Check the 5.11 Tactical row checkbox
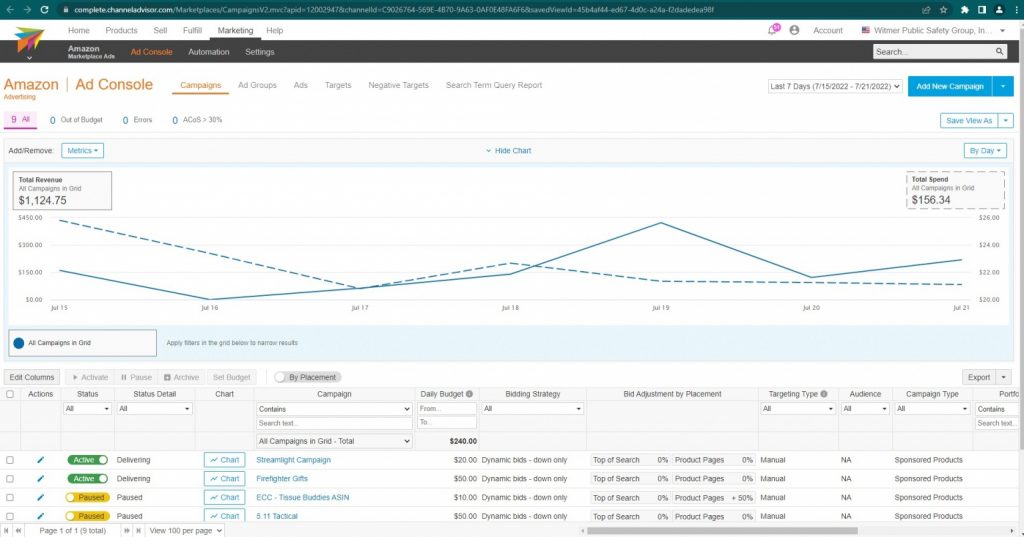1024x537 pixels. [x=10, y=516]
